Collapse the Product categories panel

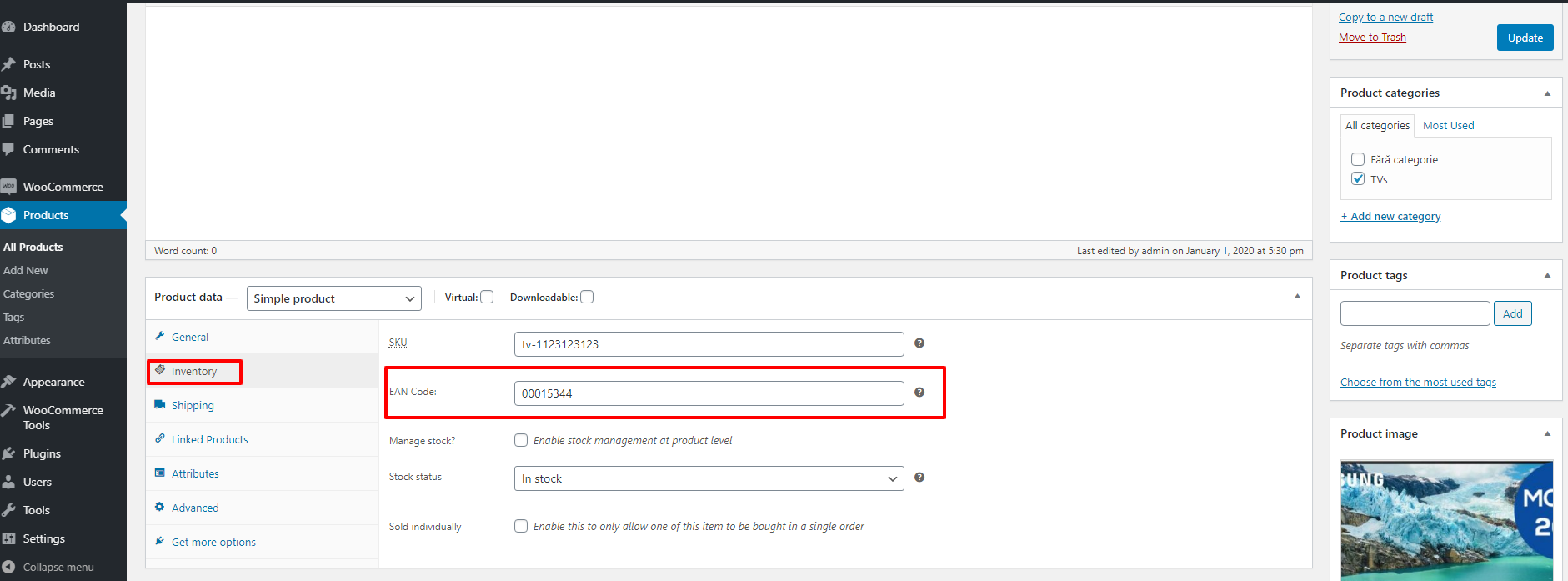(1547, 93)
